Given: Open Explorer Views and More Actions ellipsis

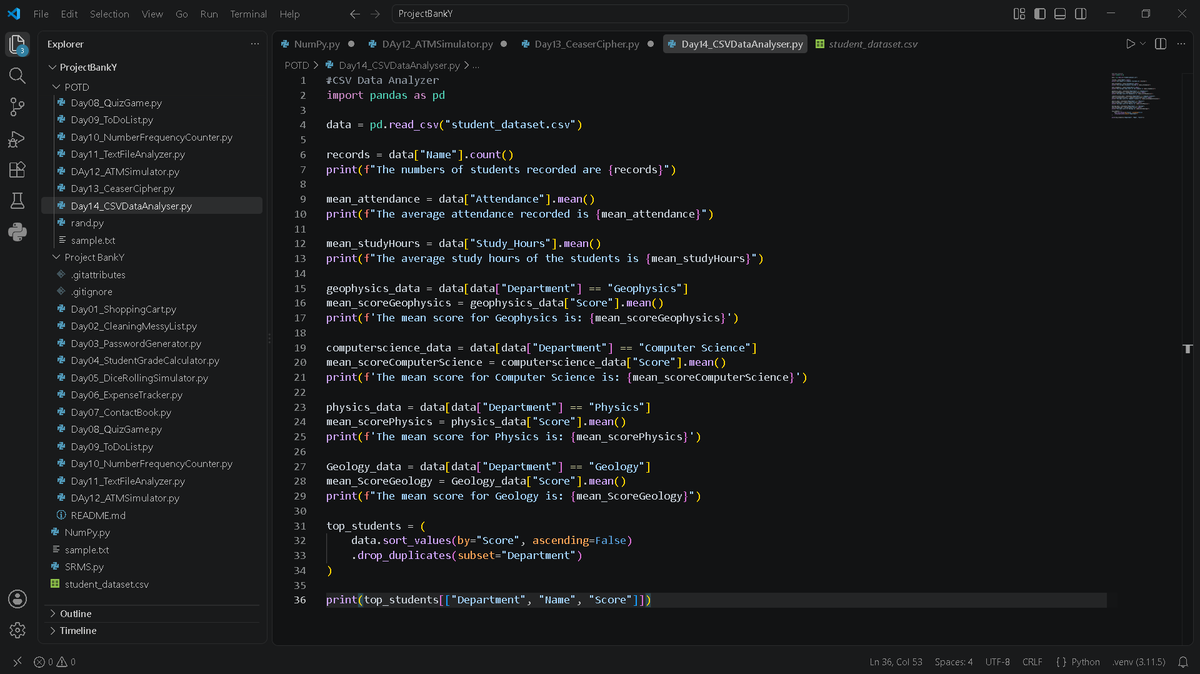Looking at the screenshot, I should [x=254, y=44].
